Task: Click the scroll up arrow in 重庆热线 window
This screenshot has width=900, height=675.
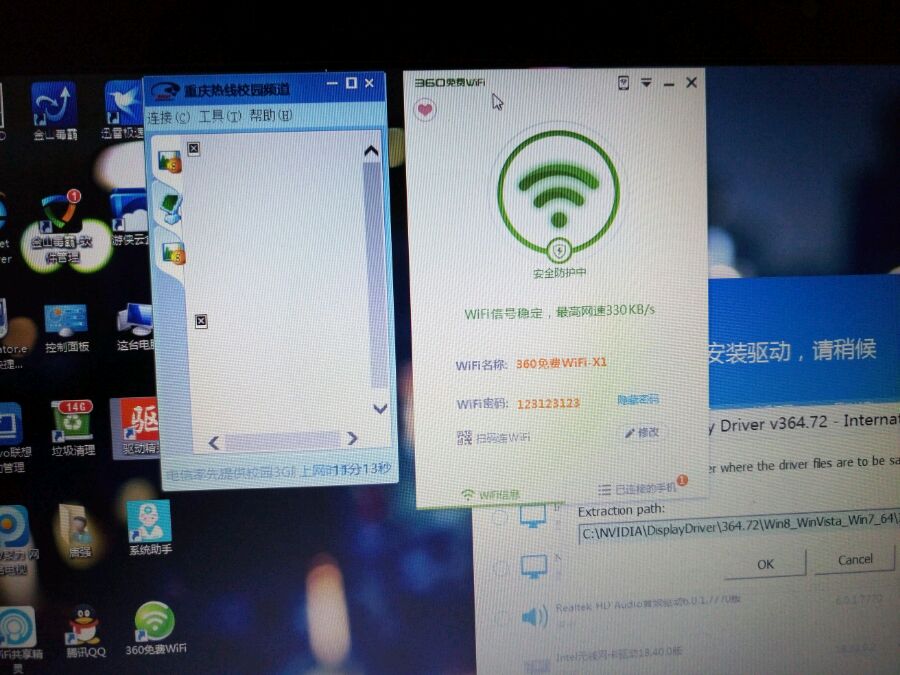Action: pyautogui.click(x=371, y=151)
